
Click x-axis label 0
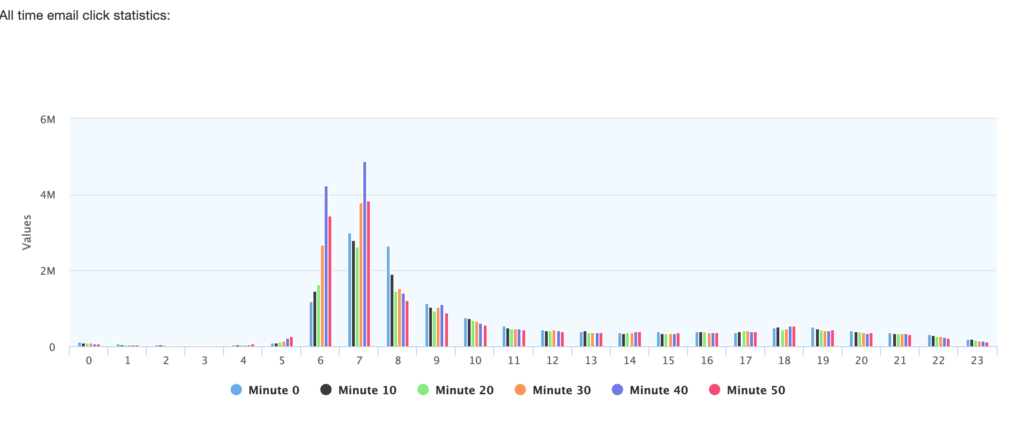[x=89, y=360]
